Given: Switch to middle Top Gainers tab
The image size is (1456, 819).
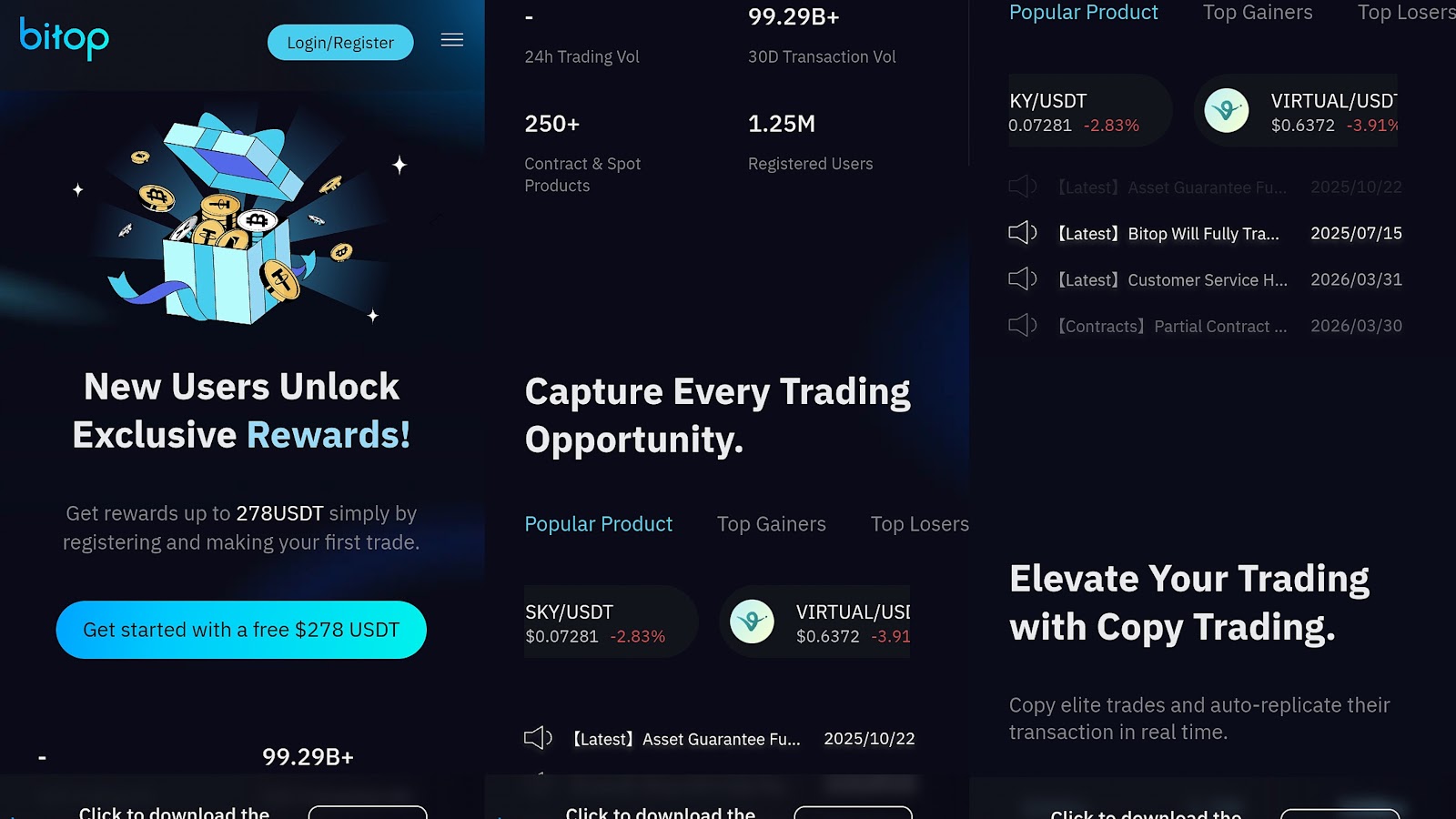Looking at the screenshot, I should coord(771,524).
